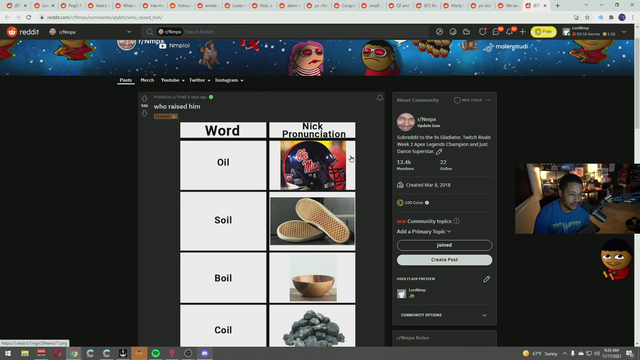Viewport: 640px width, 360px height.
Task: Click the shoe sole image in post
Action: pyautogui.click(x=312, y=221)
